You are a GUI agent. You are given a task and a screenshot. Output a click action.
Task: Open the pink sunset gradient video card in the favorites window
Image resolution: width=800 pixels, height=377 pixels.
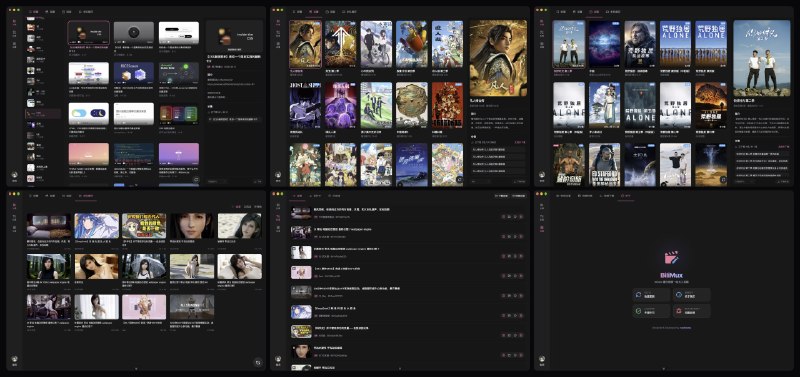pyautogui.click(x=89, y=155)
